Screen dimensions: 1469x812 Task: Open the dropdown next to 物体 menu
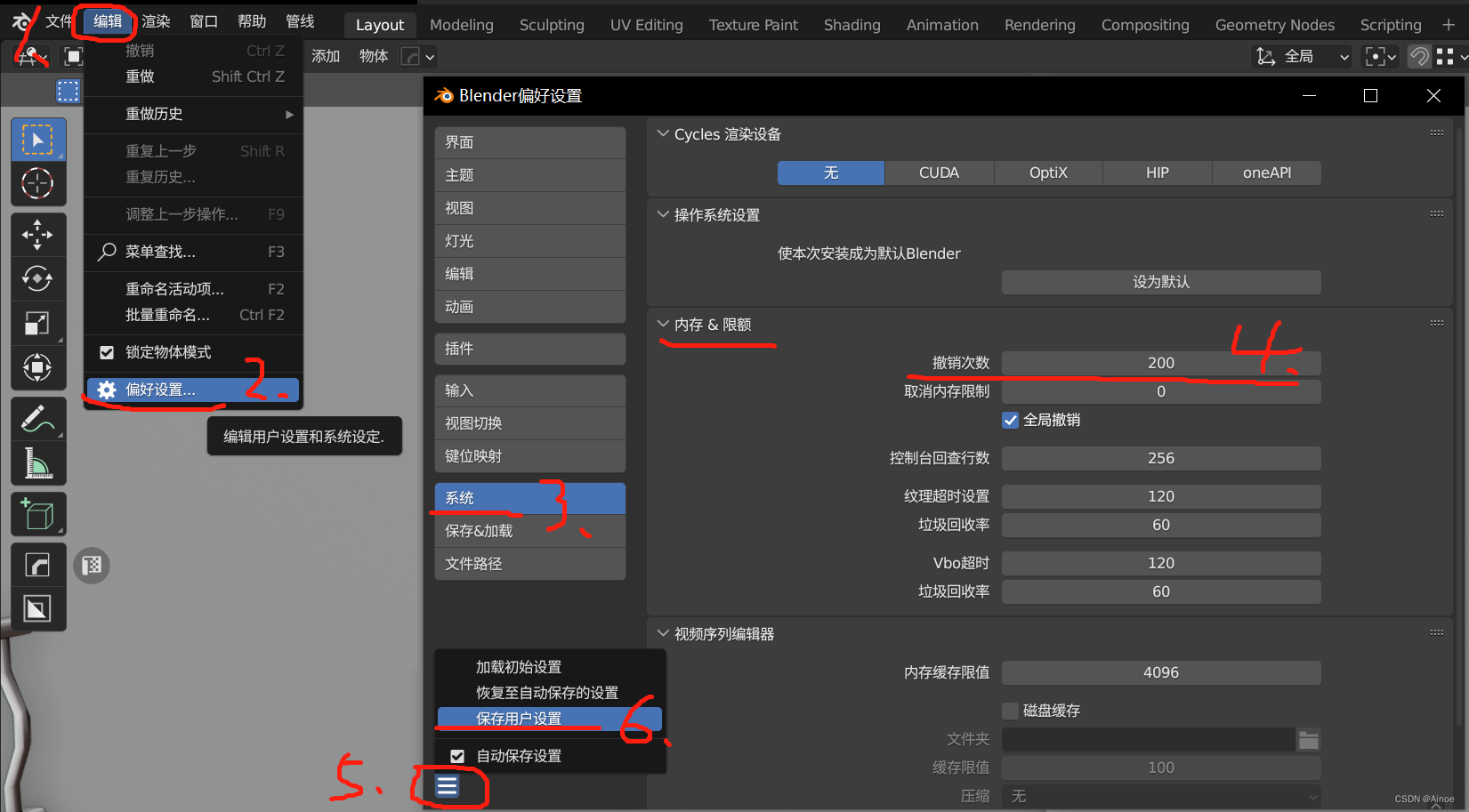coord(418,57)
